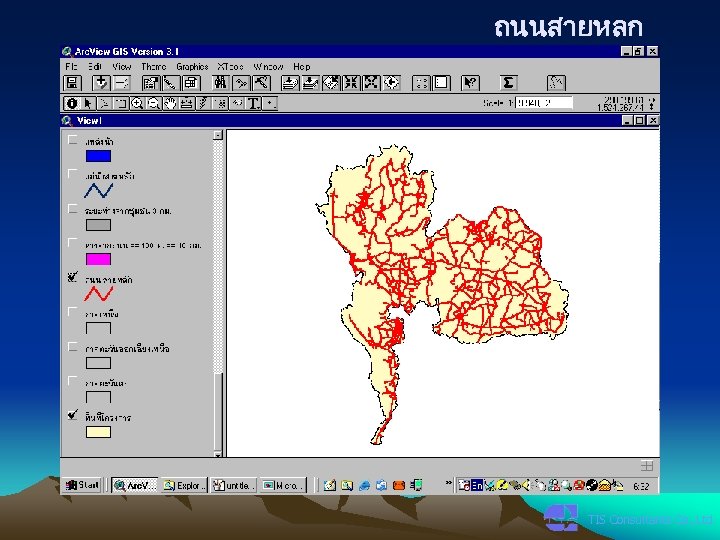Click the legend scrollbar up arrow
This screenshot has width=720, height=540.
pos(218,135)
